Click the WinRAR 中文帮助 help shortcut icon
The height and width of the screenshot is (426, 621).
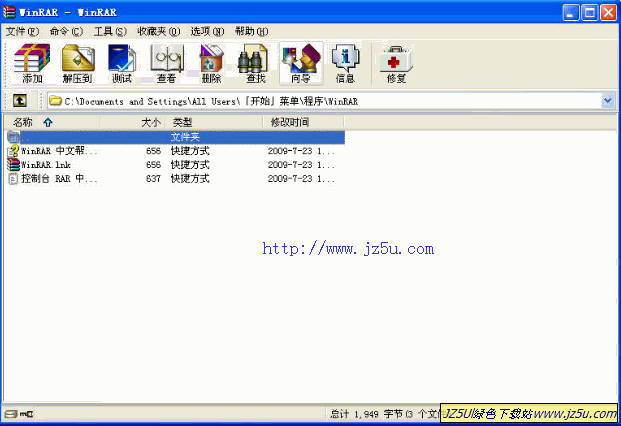[13, 151]
